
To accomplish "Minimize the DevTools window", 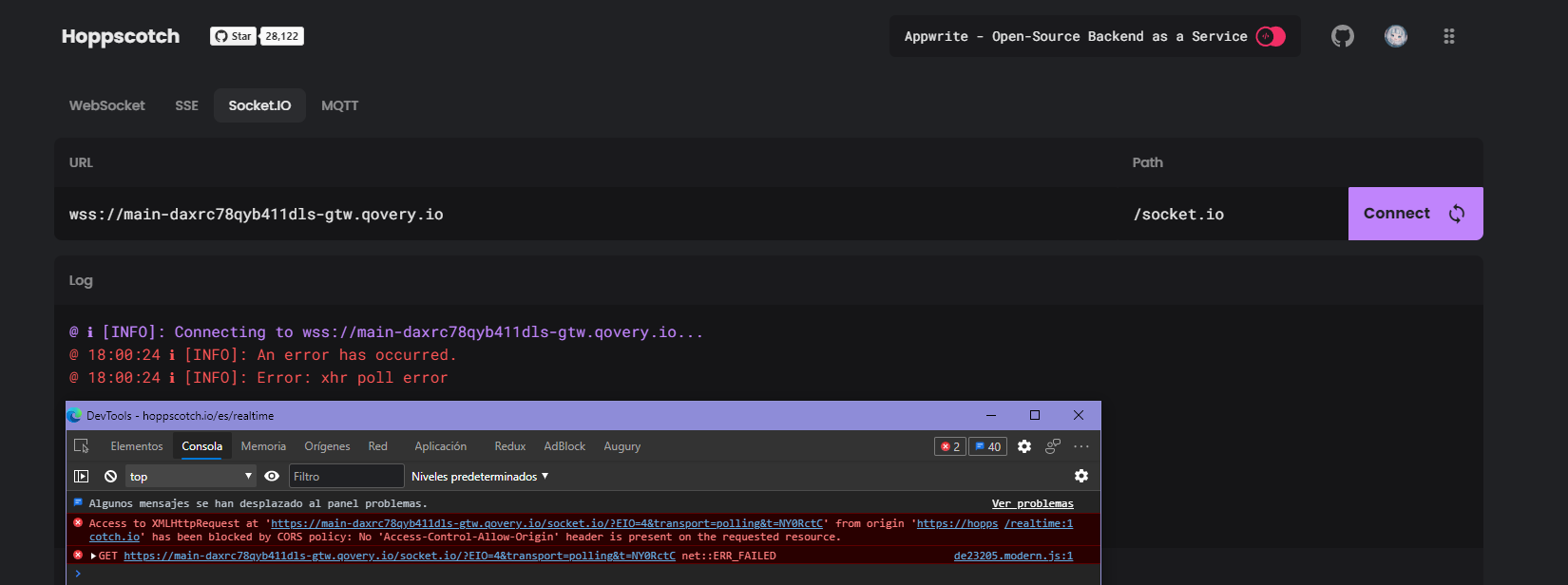I will coord(991,415).
